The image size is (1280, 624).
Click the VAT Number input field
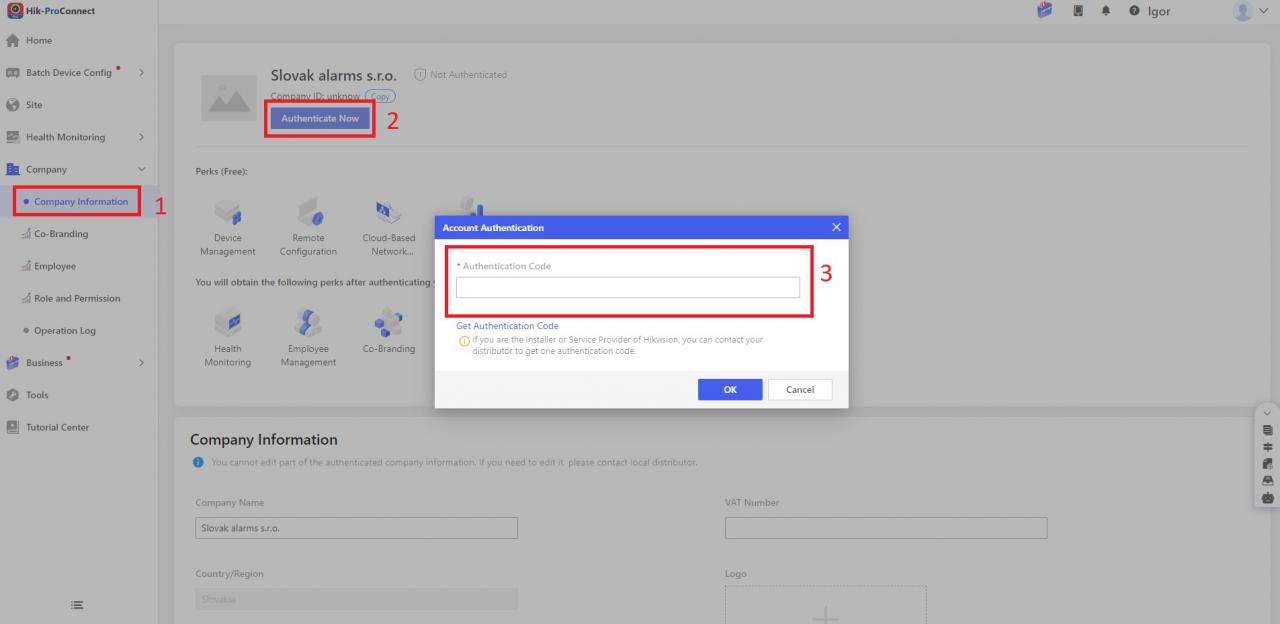(x=886, y=528)
